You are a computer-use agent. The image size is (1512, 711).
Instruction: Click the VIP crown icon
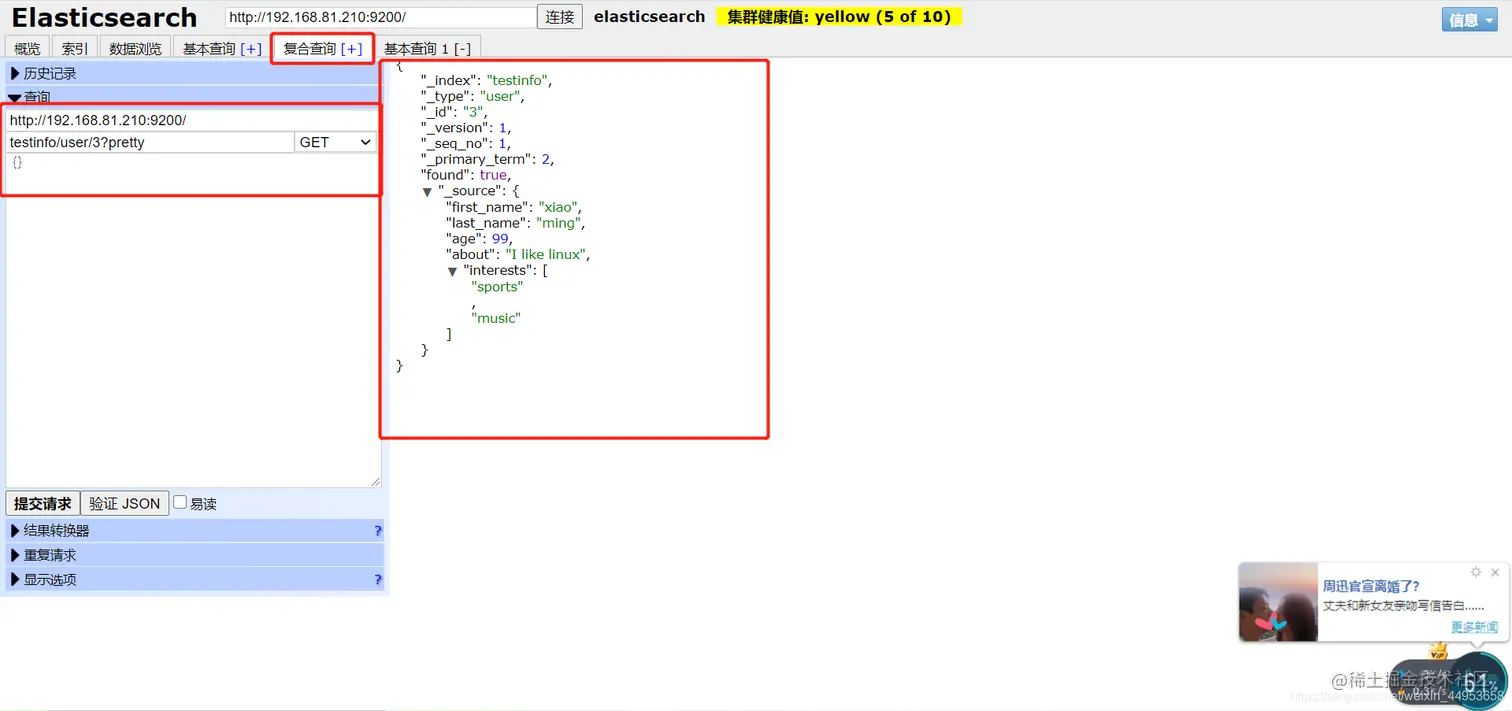point(1439,652)
